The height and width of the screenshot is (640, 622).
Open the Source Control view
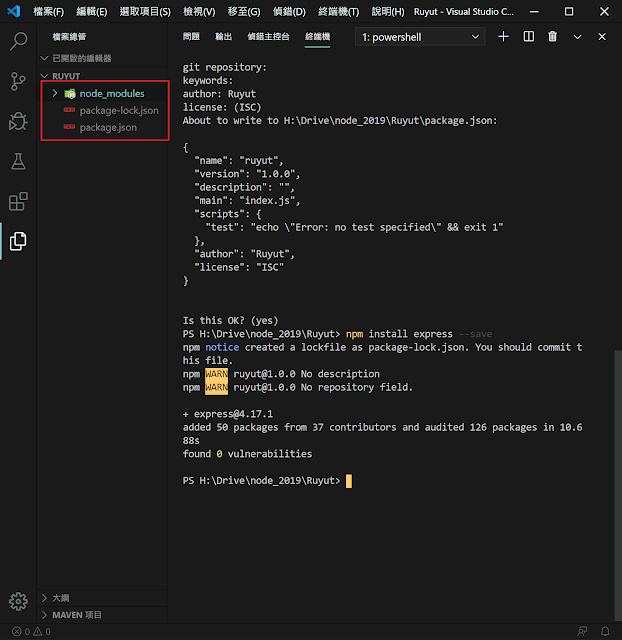coord(18,81)
